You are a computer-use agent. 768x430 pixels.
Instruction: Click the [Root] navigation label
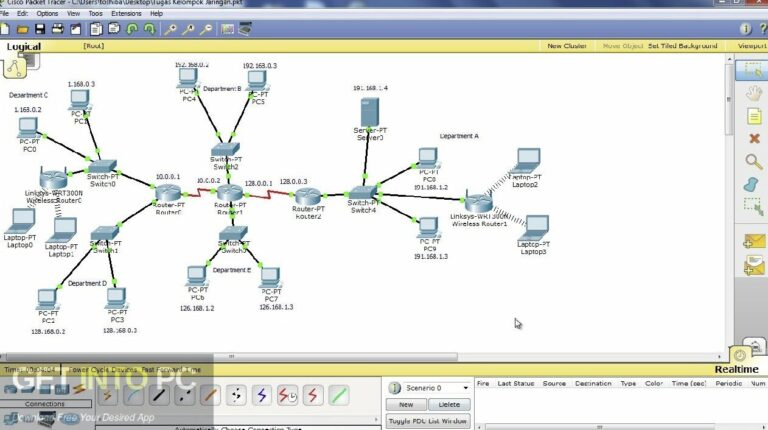pyautogui.click(x=94, y=46)
